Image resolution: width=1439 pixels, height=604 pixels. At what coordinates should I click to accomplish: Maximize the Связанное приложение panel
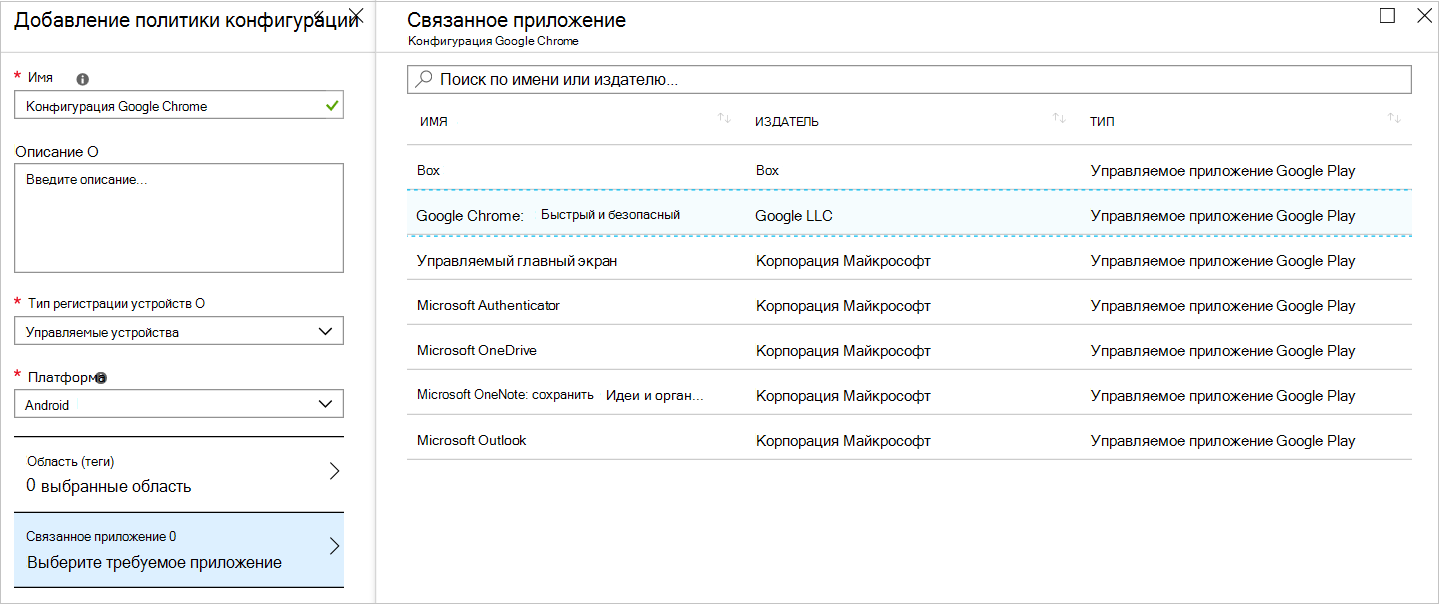pyautogui.click(x=1387, y=15)
